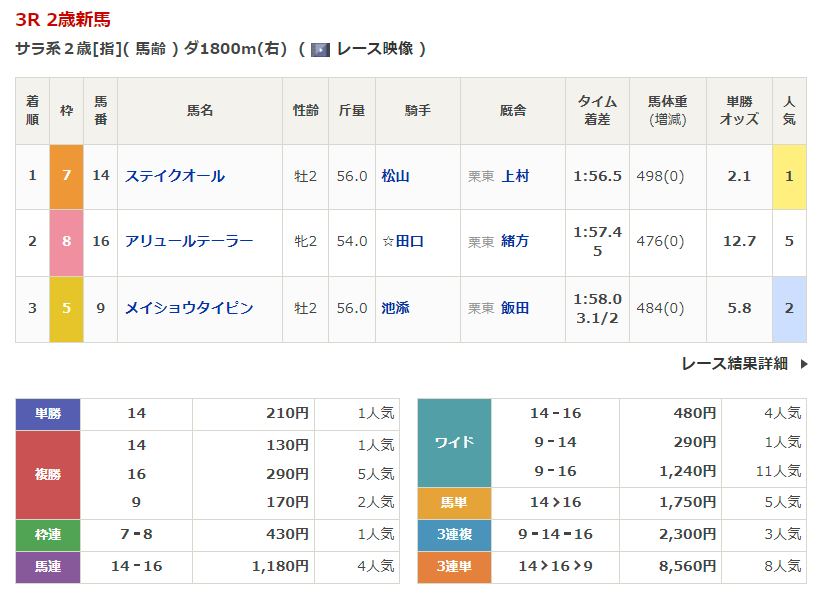Click the 単勝 payout label

[48, 413]
